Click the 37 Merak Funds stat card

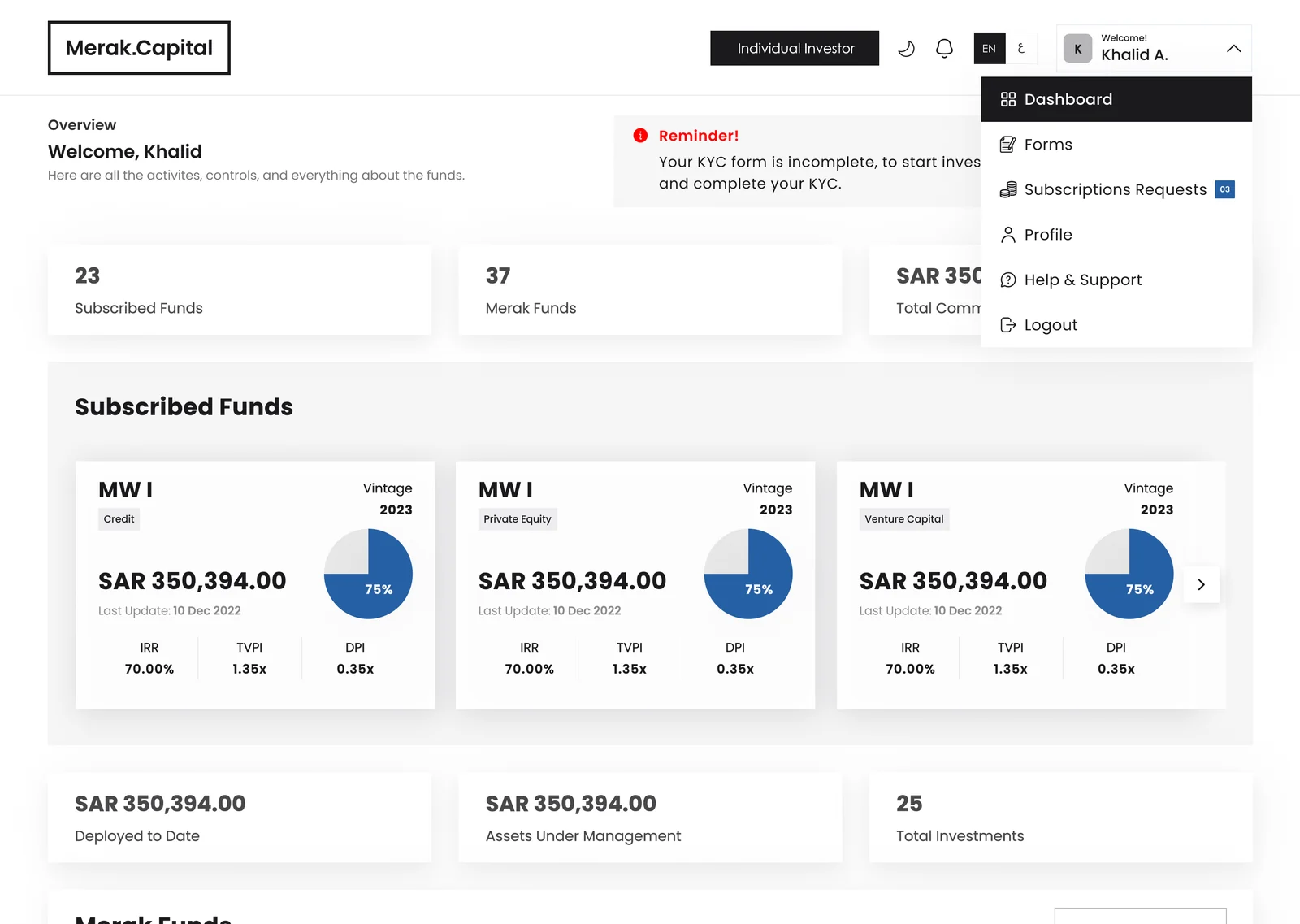pos(650,290)
